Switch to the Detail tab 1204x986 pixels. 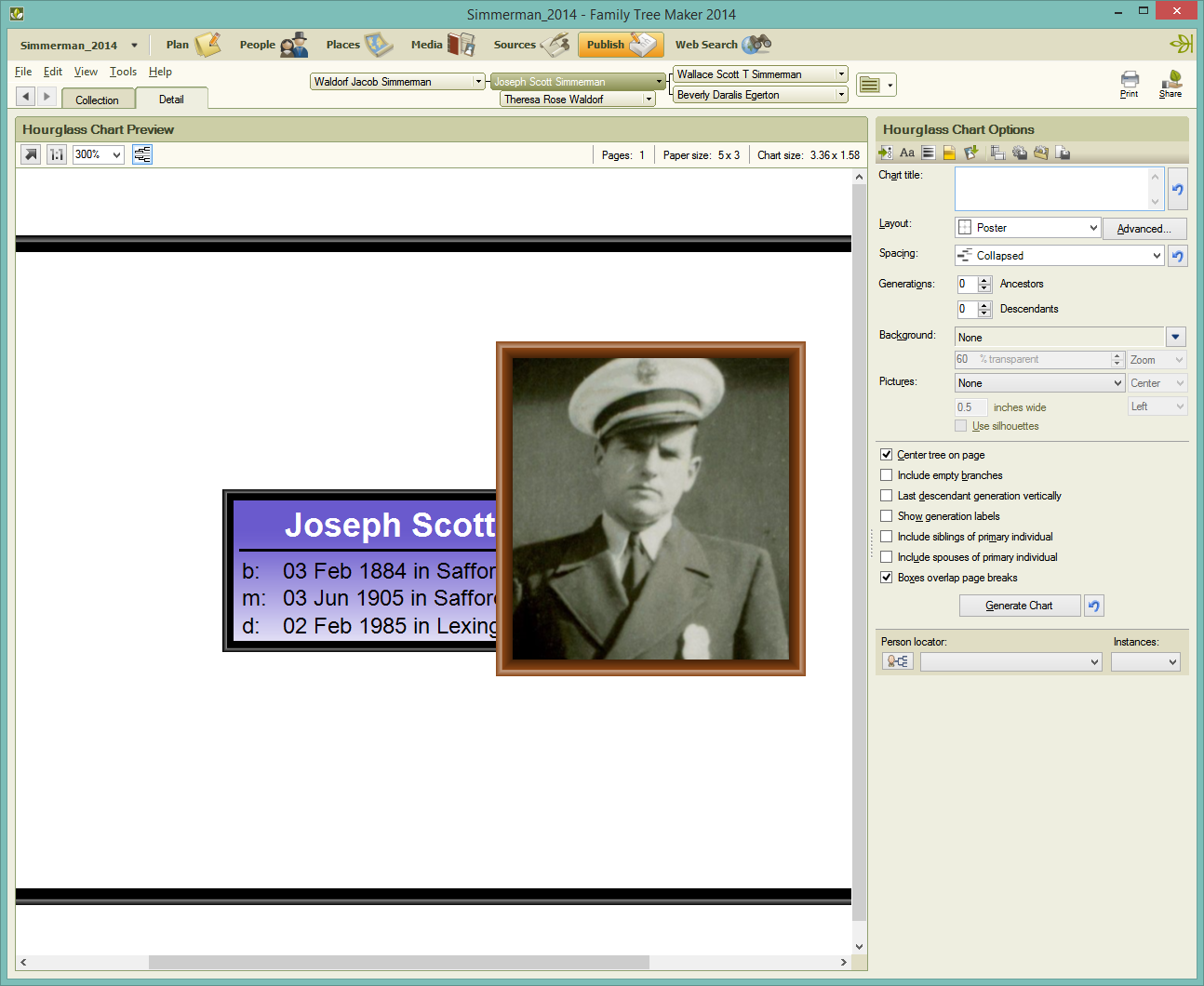[x=171, y=99]
